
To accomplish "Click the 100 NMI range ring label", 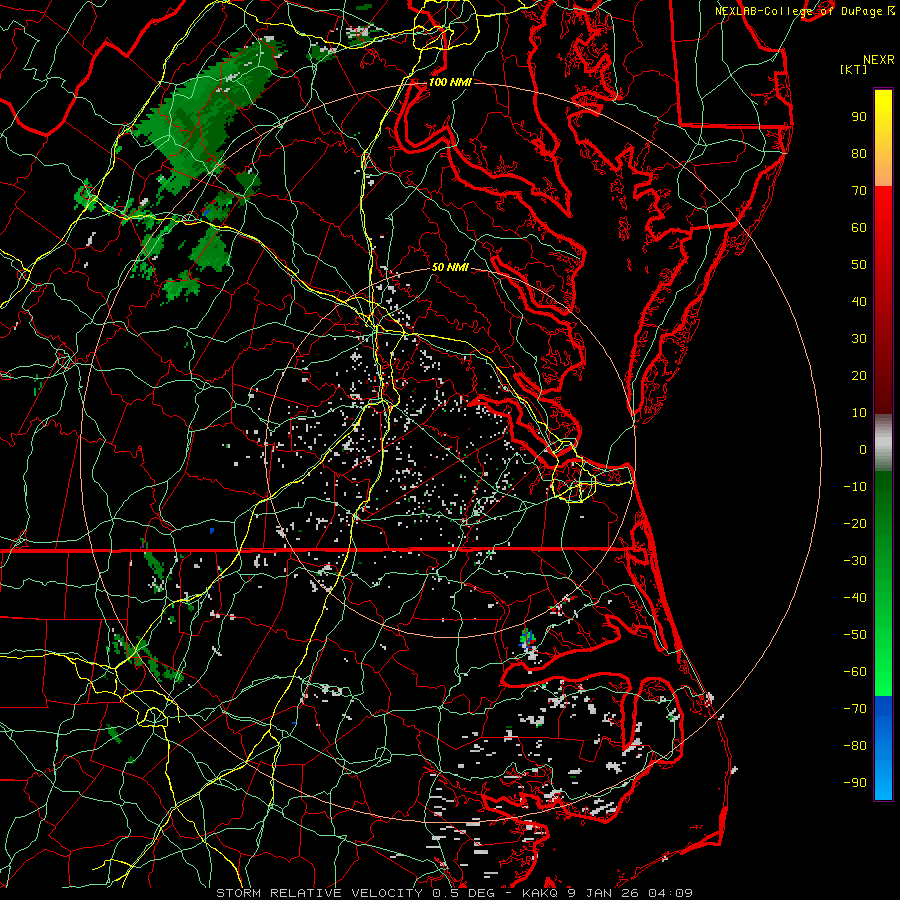I will [x=450, y=82].
